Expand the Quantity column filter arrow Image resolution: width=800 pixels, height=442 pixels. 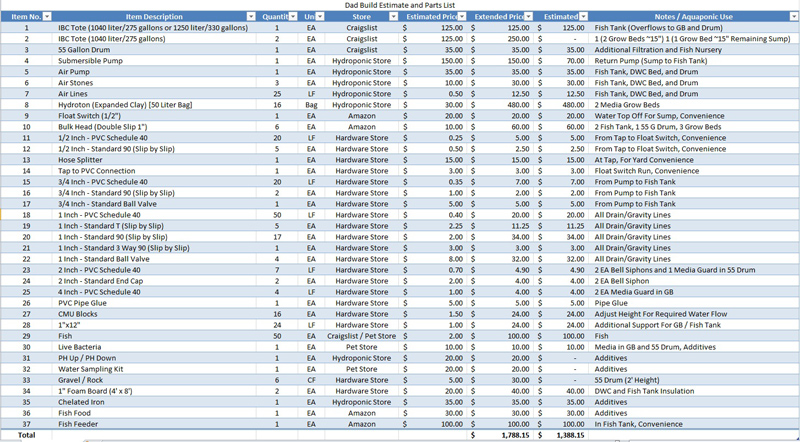293,17
